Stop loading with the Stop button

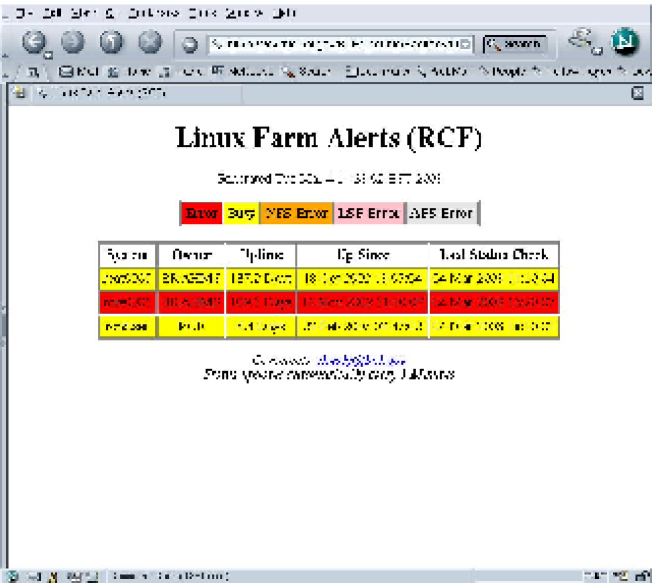point(150,41)
